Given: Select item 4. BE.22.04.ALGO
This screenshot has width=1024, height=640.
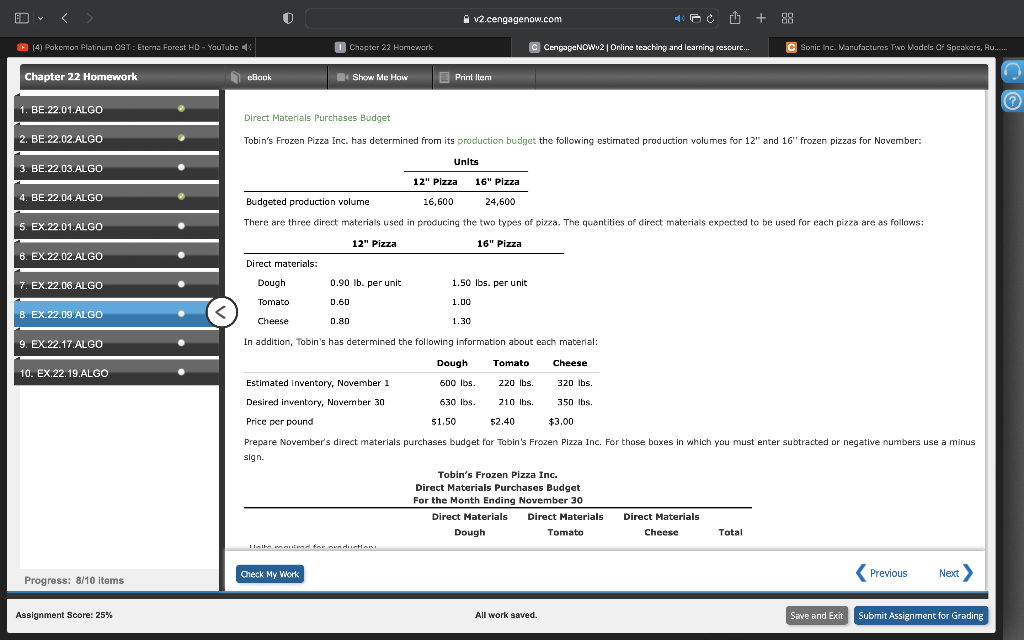Looking at the screenshot, I should tap(116, 197).
